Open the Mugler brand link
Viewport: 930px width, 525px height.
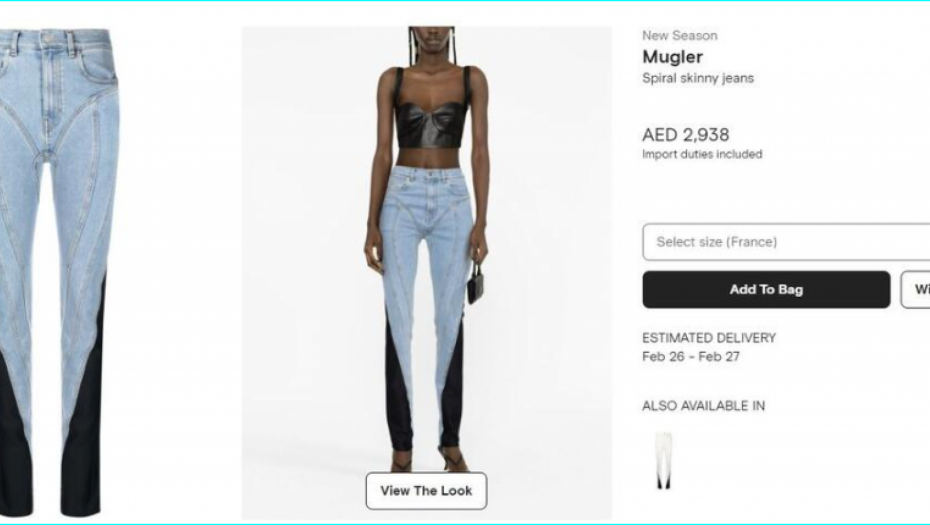(x=673, y=57)
